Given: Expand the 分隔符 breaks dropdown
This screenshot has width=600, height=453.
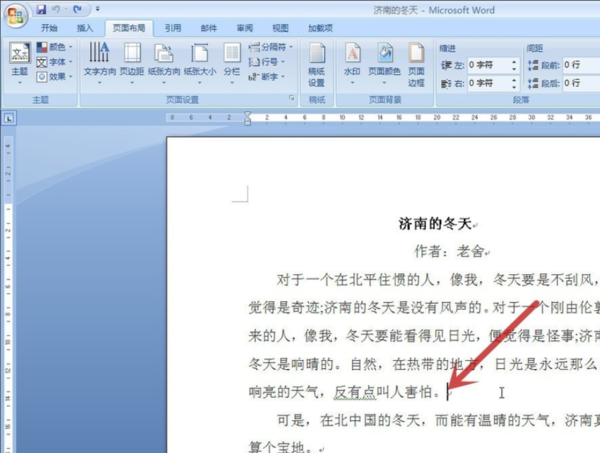Looking at the screenshot, I should coord(270,47).
